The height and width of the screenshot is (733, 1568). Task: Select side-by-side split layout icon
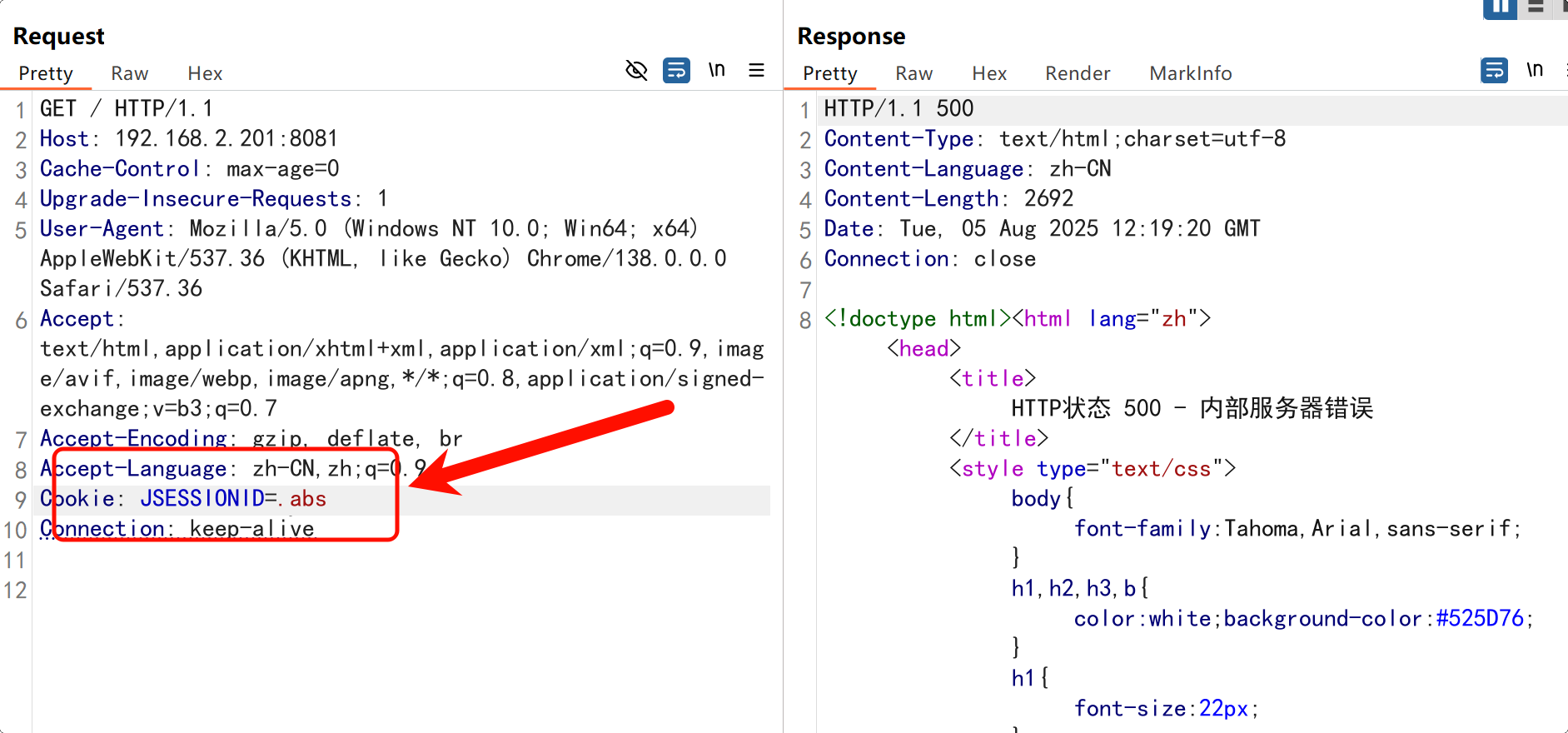click(x=1499, y=8)
